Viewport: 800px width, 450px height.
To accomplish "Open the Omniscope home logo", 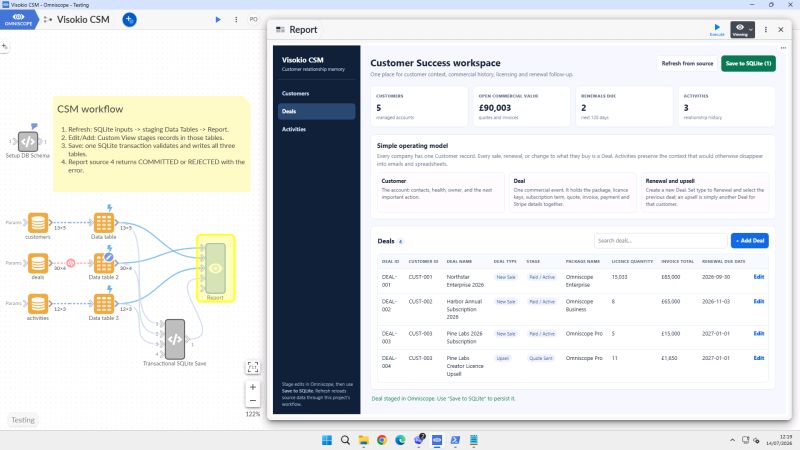I will [x=18, y=19].
